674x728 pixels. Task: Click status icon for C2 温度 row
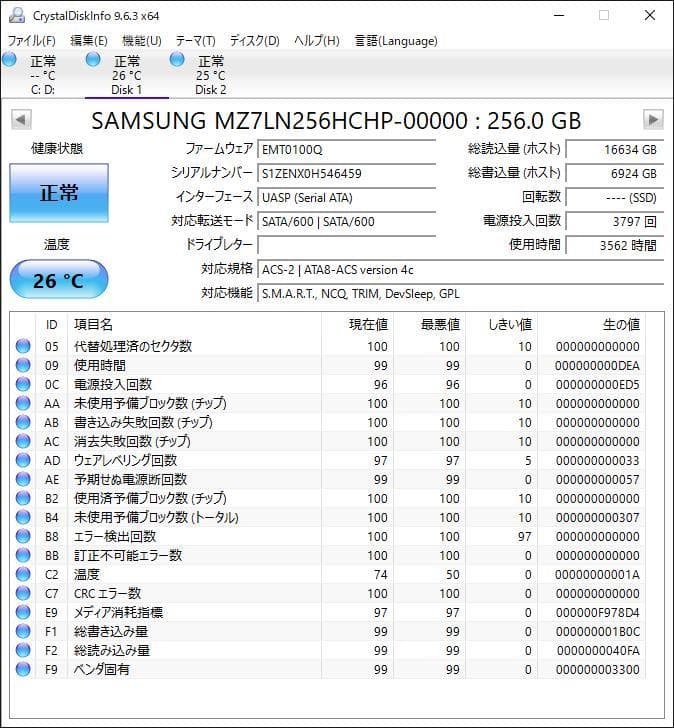tap(23, 574)
